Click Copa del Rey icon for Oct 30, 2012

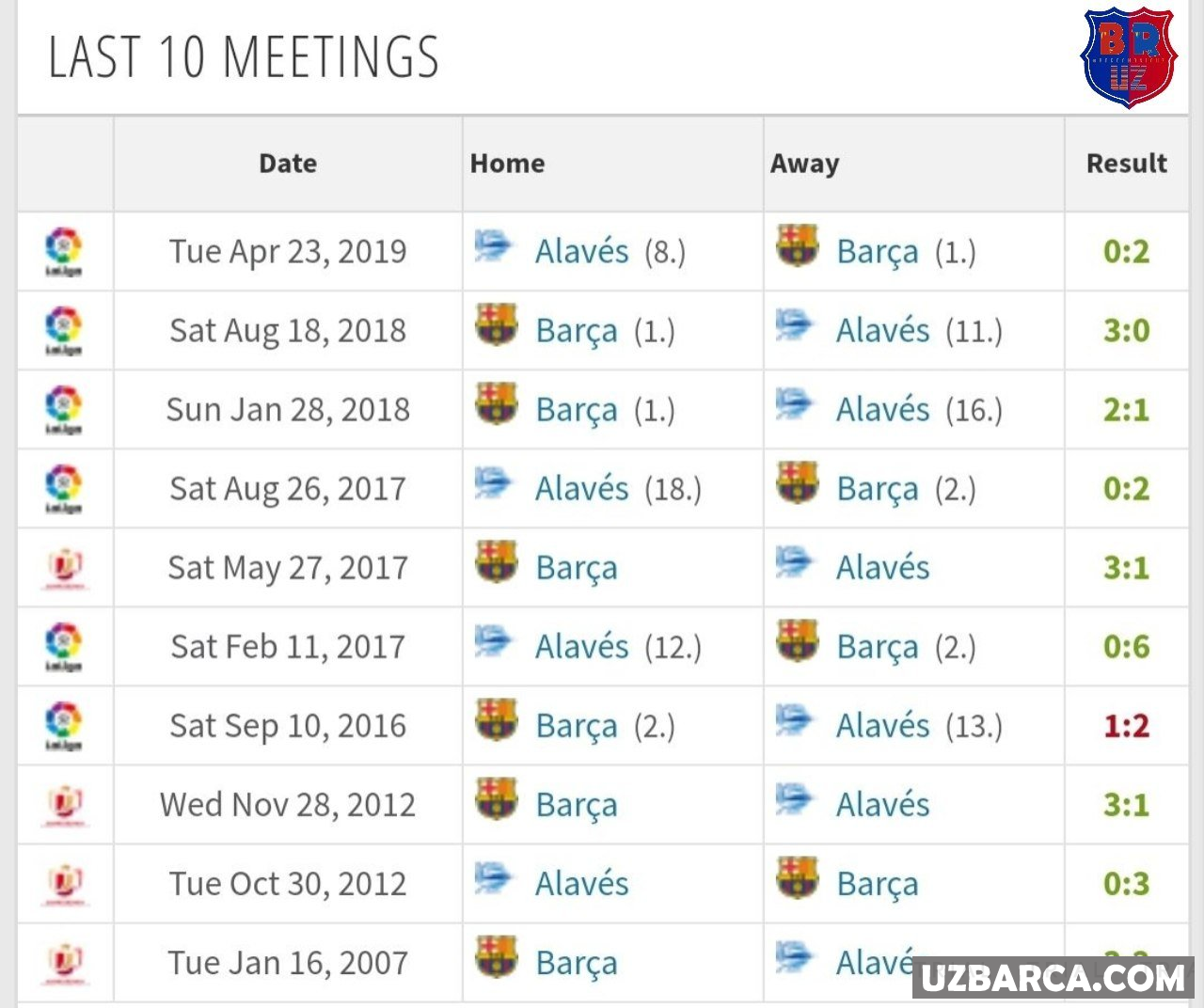(64, 884)
